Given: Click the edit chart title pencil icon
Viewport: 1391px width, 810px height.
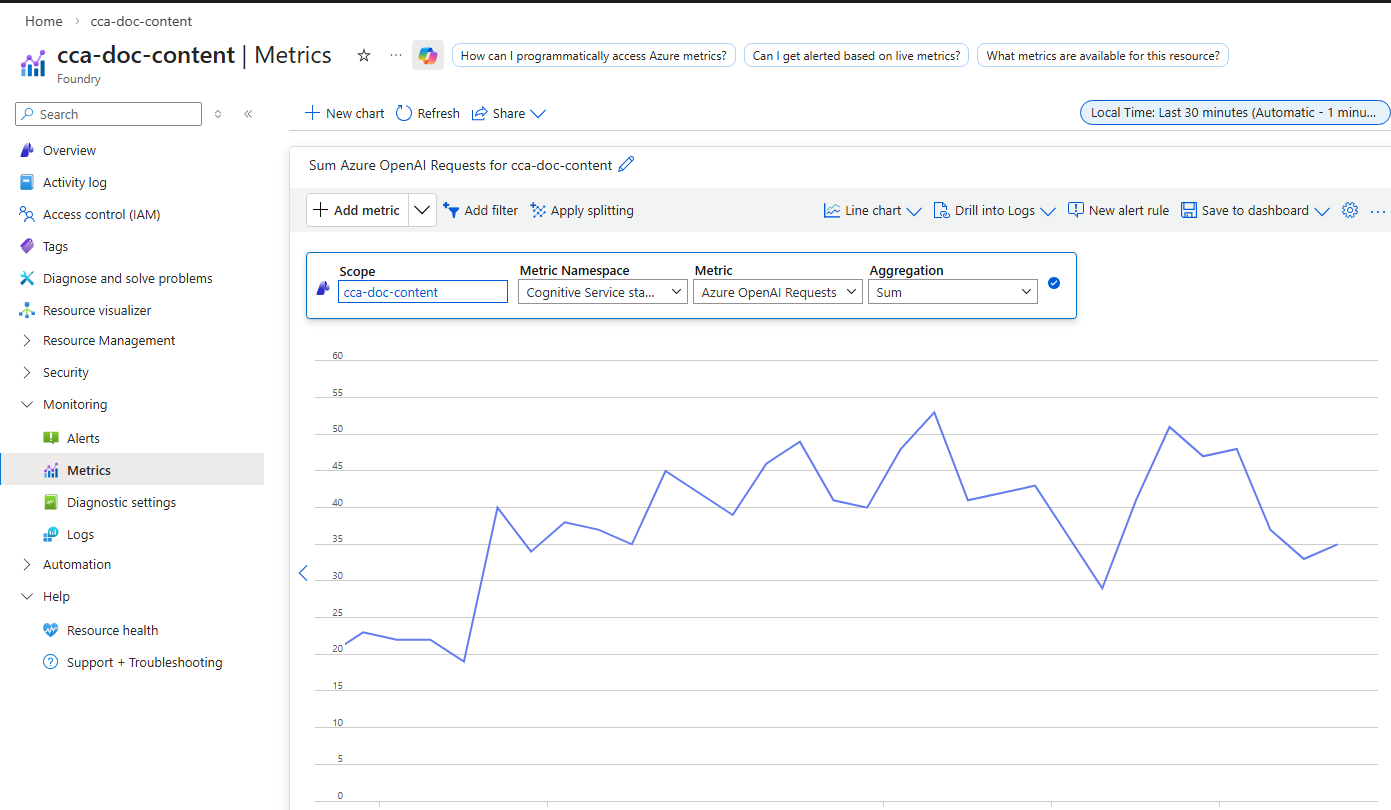Looking at the screenshot, I should coord(627,165).
